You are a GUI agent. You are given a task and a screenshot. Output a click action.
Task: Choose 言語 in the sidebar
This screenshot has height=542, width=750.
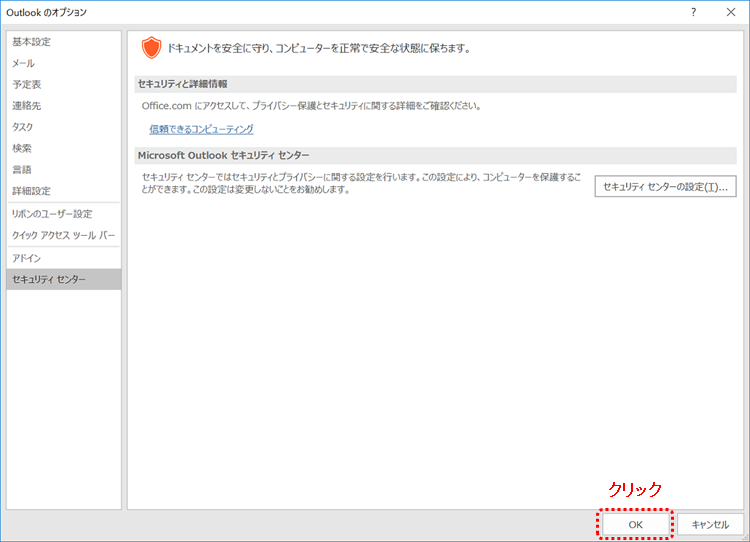pos(64,169)
